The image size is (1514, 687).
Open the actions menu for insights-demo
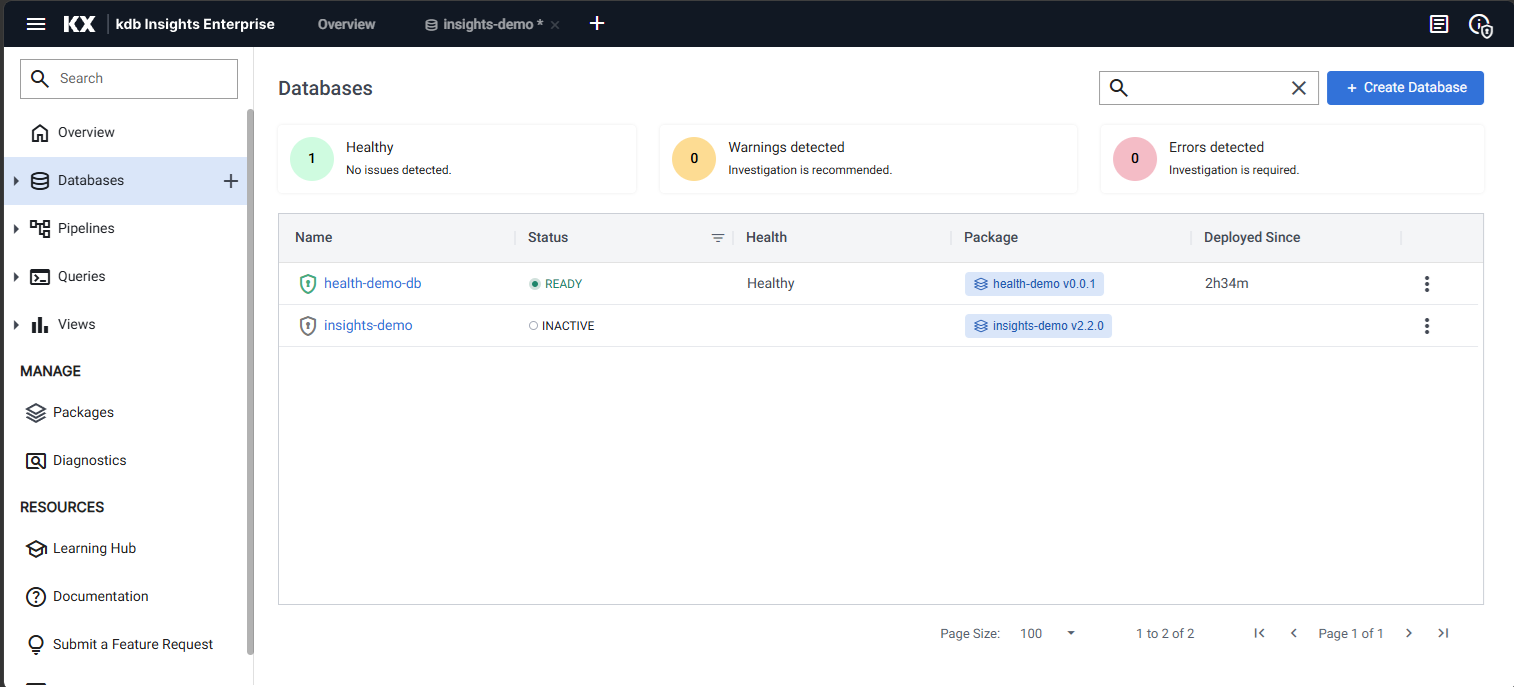click(x=1427, y=326)
